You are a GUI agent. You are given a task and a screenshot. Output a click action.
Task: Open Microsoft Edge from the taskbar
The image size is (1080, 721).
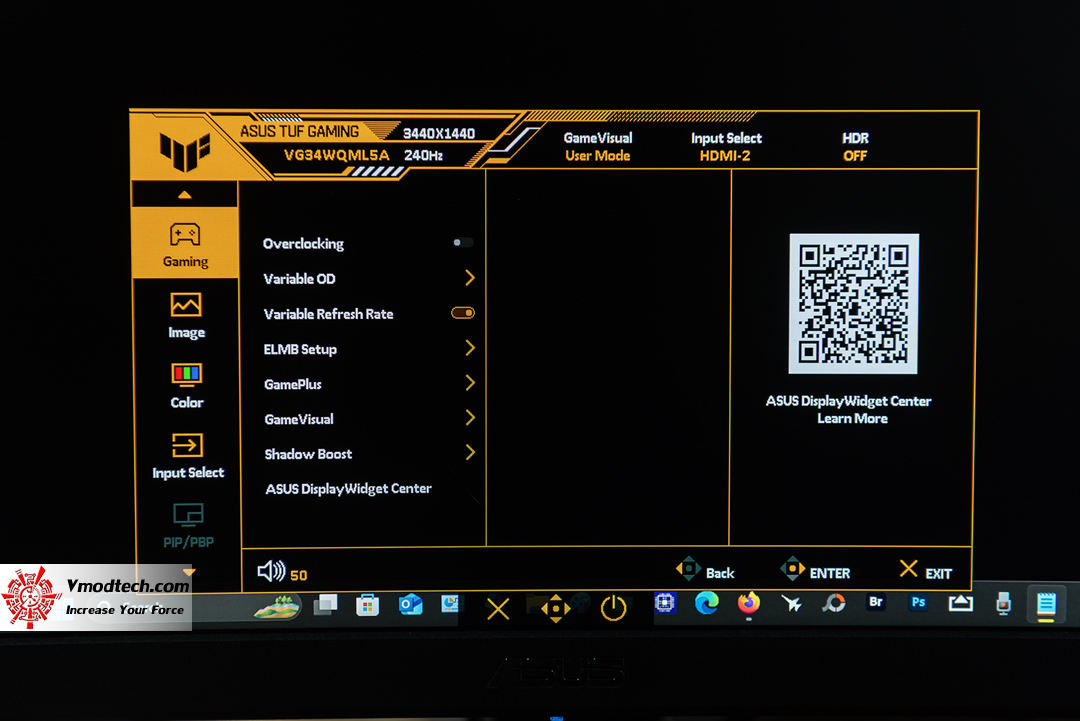(x=707, y=603)
